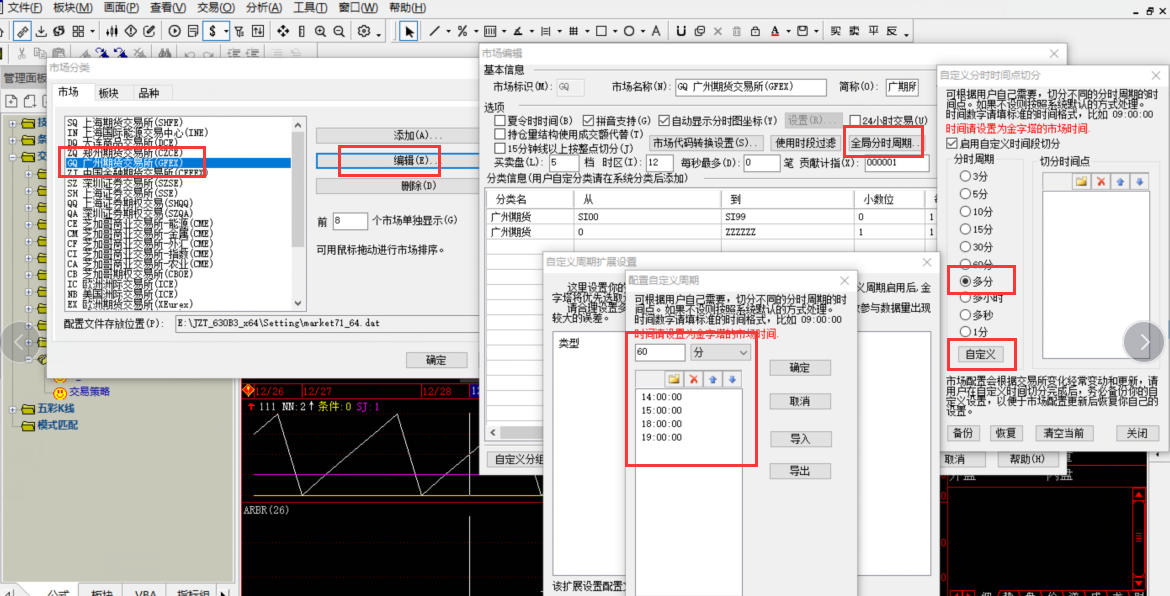Click the red X delete icon in 配置自定义周期

[x=693, y=379]
